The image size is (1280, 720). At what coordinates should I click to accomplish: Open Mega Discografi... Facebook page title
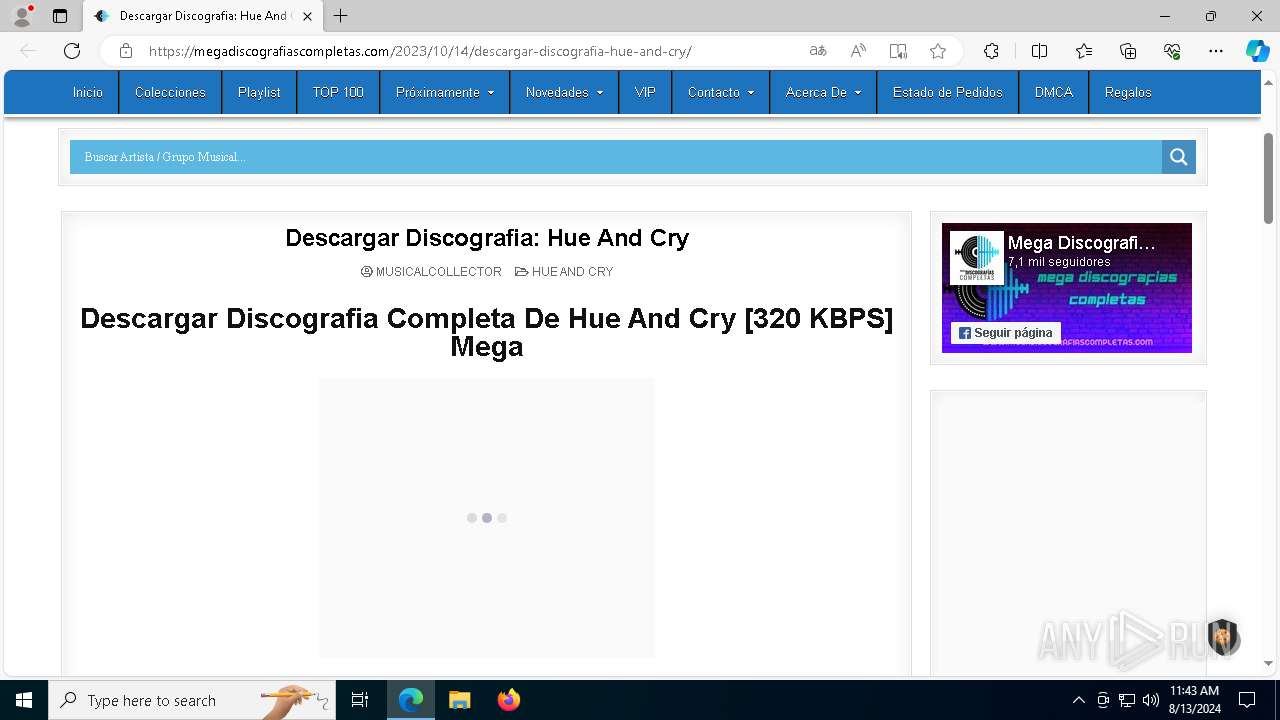[x=1082, y=243]
